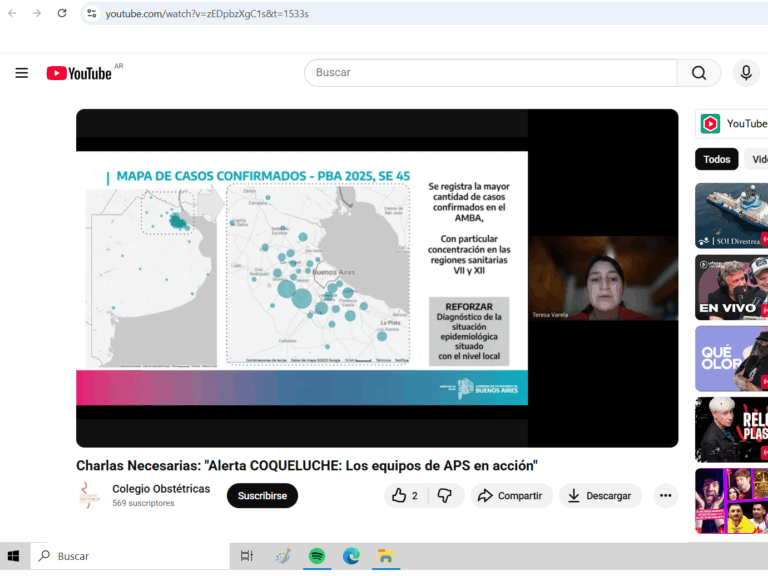The width and height of the screenshot is (768, 576).
Task: Switch to Microsoft Edge from taskbar
Action: click(351, 556)
